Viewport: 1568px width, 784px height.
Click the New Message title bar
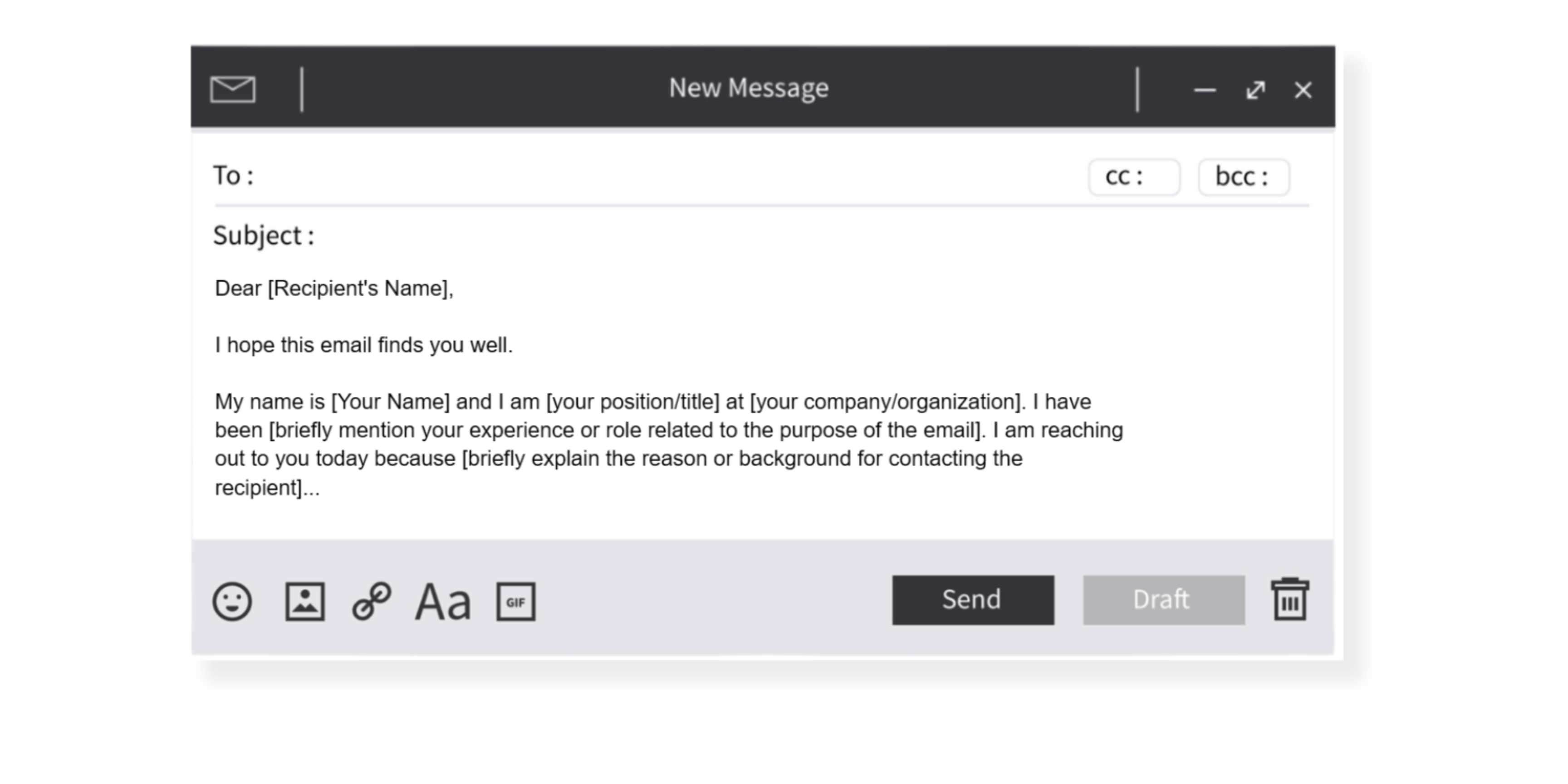coord(749,88)
